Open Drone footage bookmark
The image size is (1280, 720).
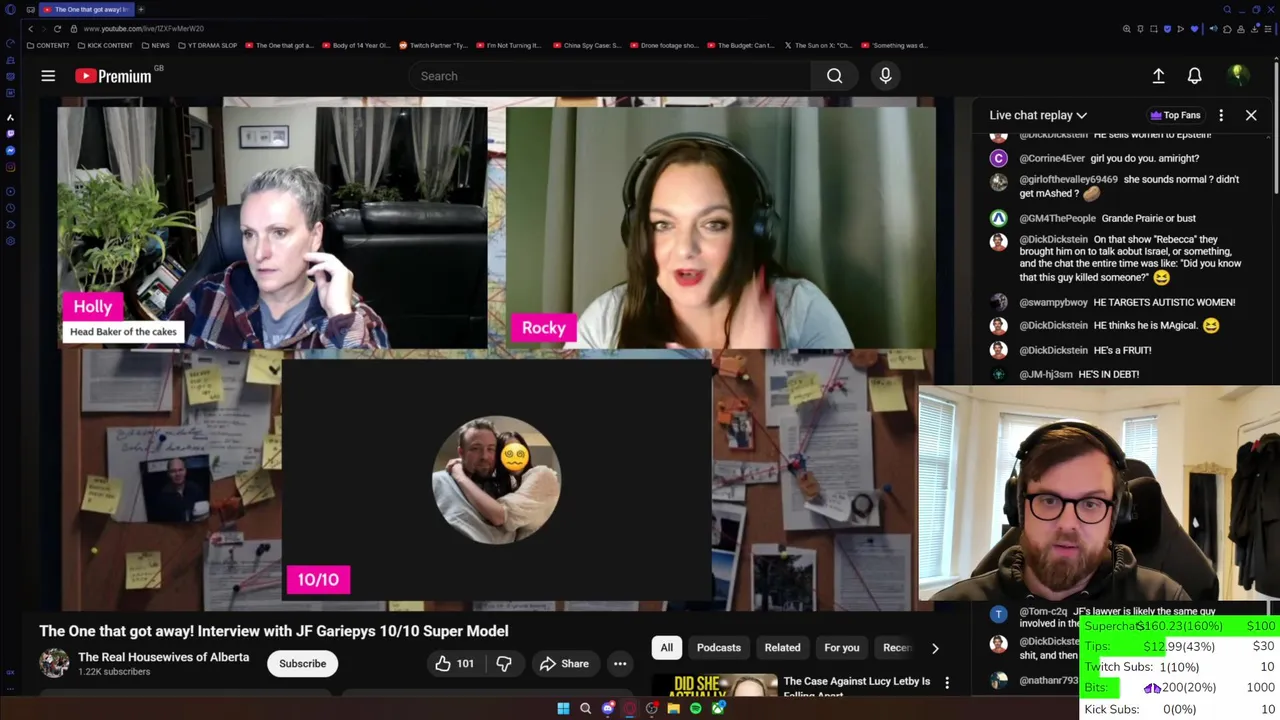[665, 45]
